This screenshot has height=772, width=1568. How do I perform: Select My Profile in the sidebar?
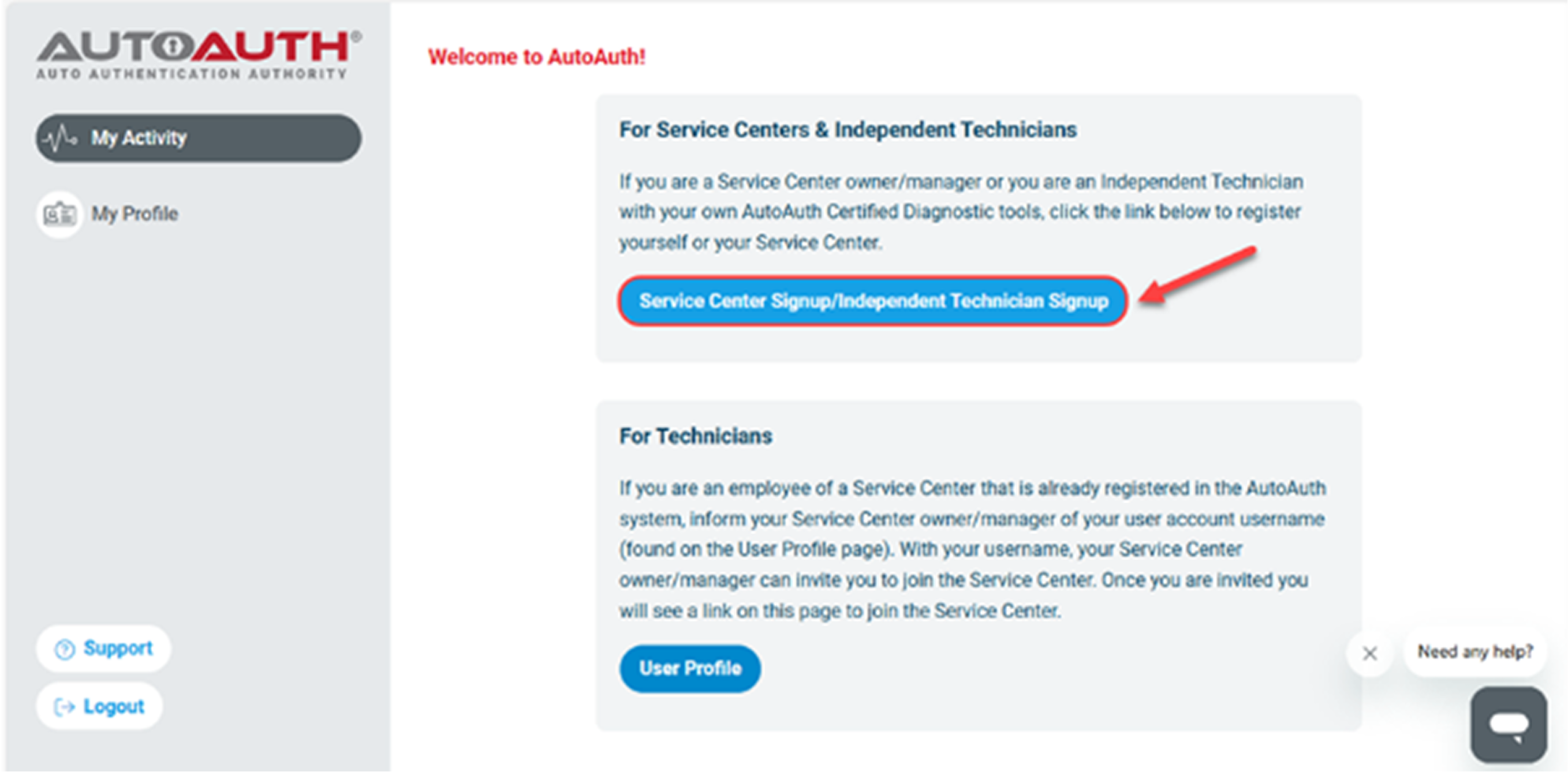coord(135,213)
